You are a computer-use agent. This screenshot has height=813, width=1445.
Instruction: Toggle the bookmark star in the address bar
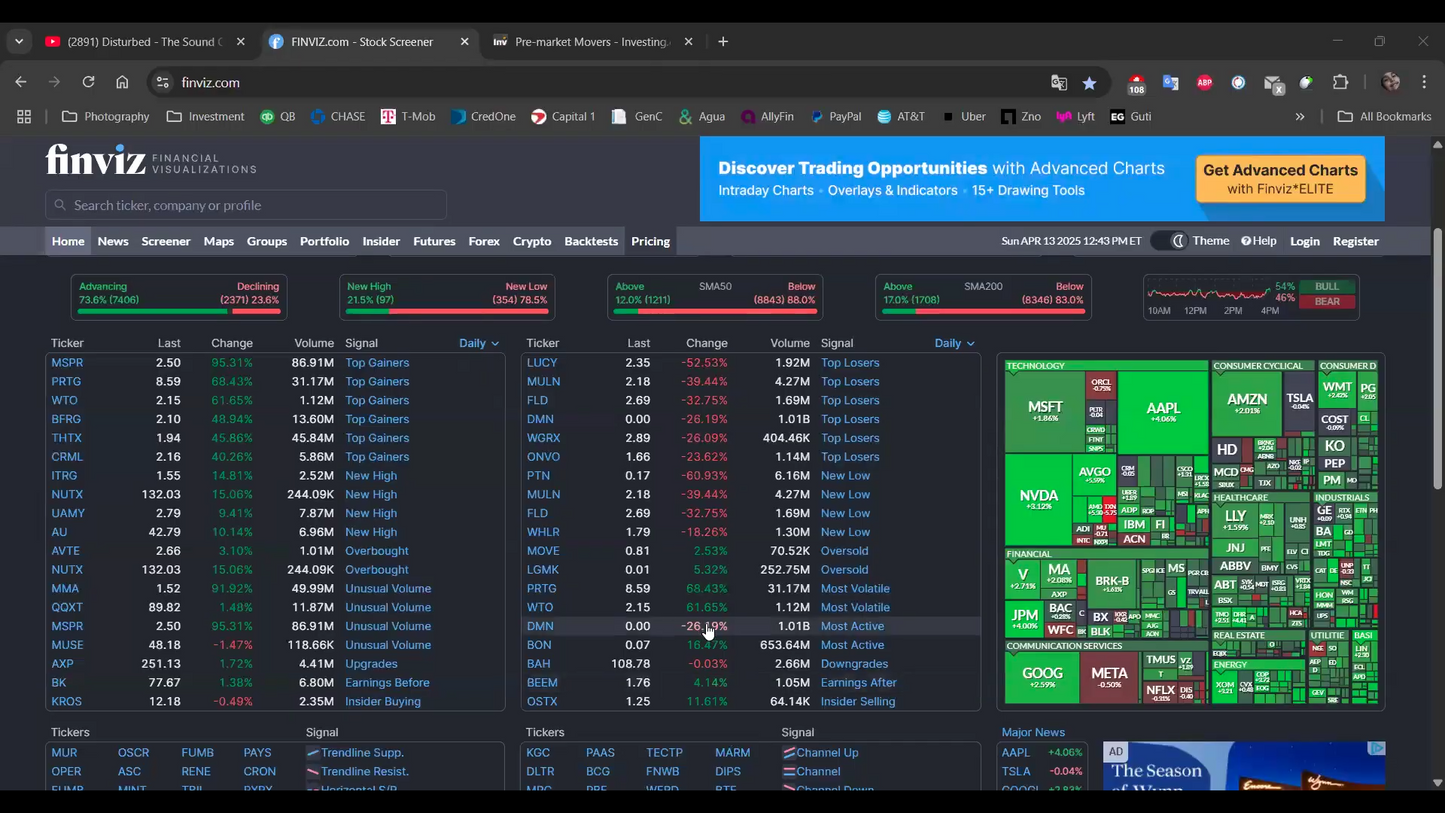coord(1089,82)
